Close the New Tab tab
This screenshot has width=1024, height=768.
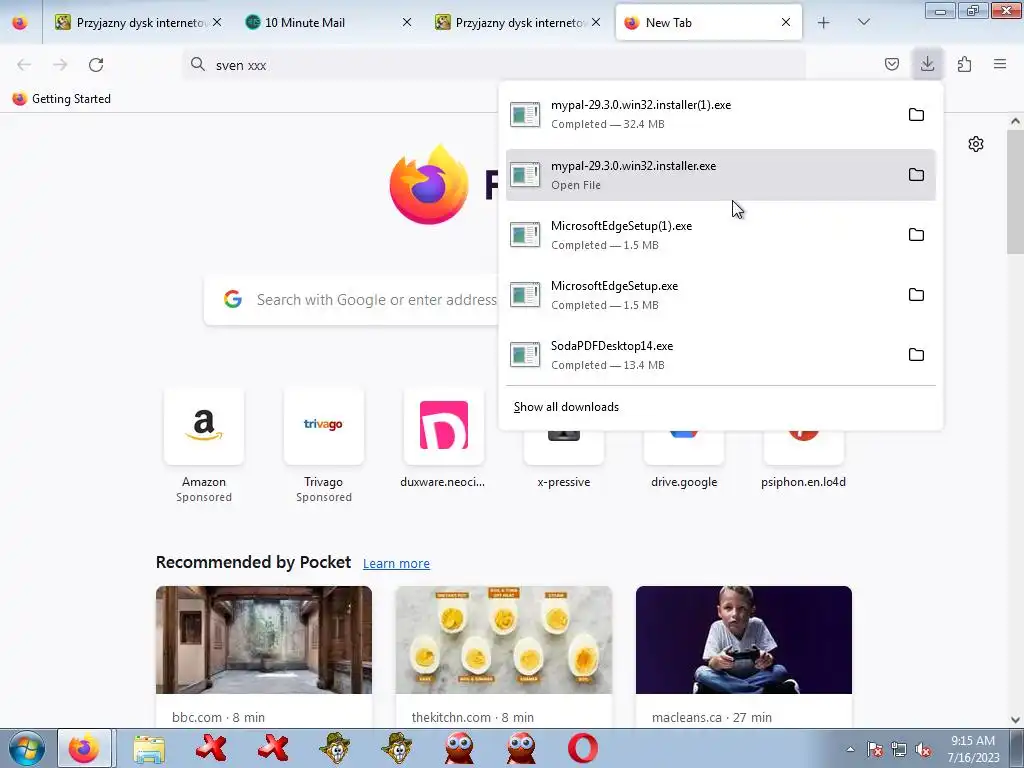786,22
